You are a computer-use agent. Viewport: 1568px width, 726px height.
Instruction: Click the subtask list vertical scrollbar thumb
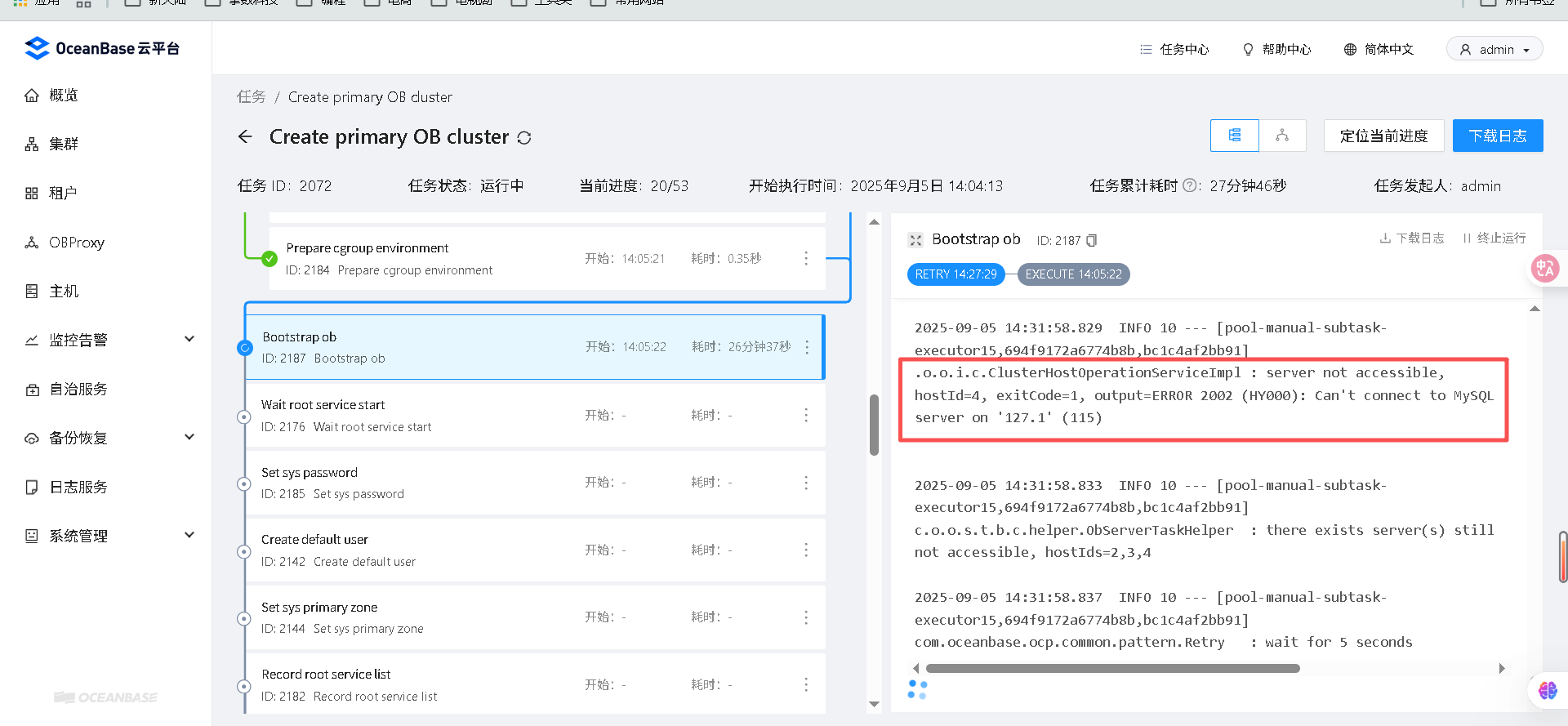(874, 425)
